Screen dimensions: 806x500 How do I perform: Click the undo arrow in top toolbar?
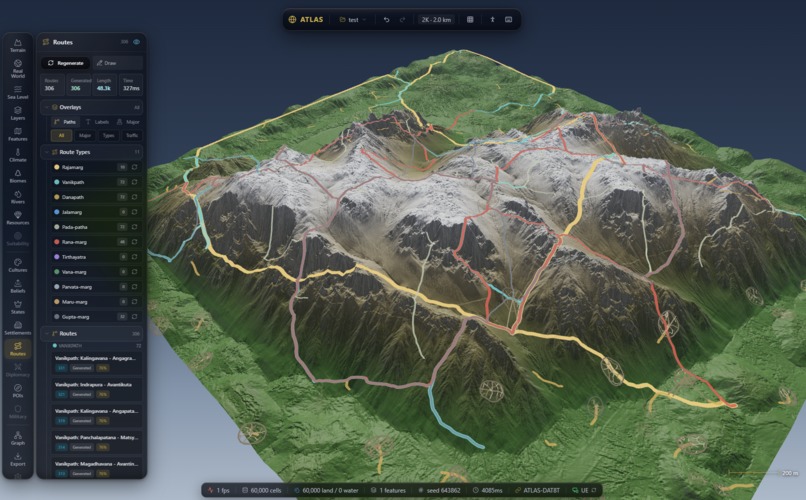(x=387, y=20)
